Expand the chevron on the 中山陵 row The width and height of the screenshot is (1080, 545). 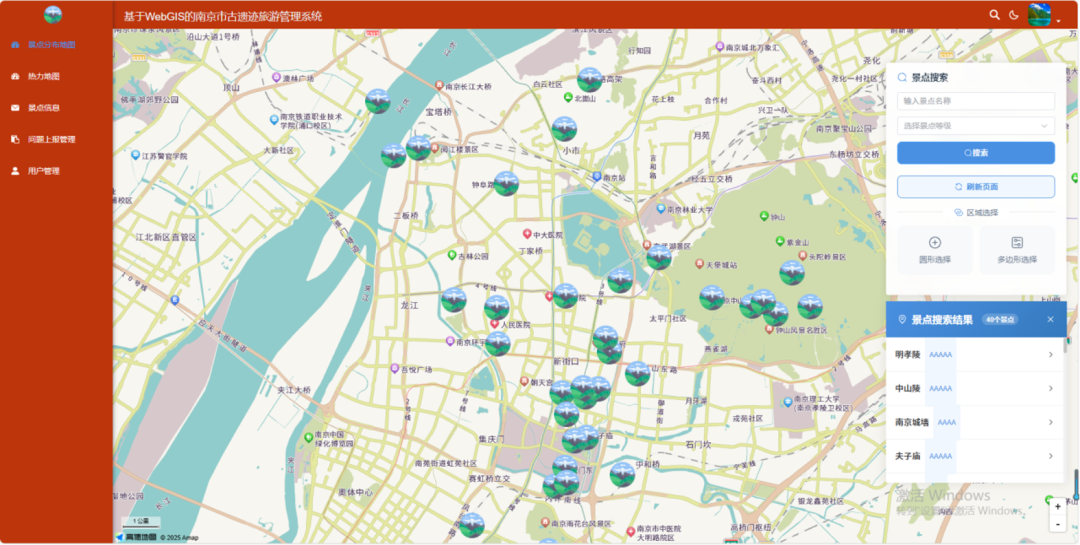click(x=1050, y=389)
